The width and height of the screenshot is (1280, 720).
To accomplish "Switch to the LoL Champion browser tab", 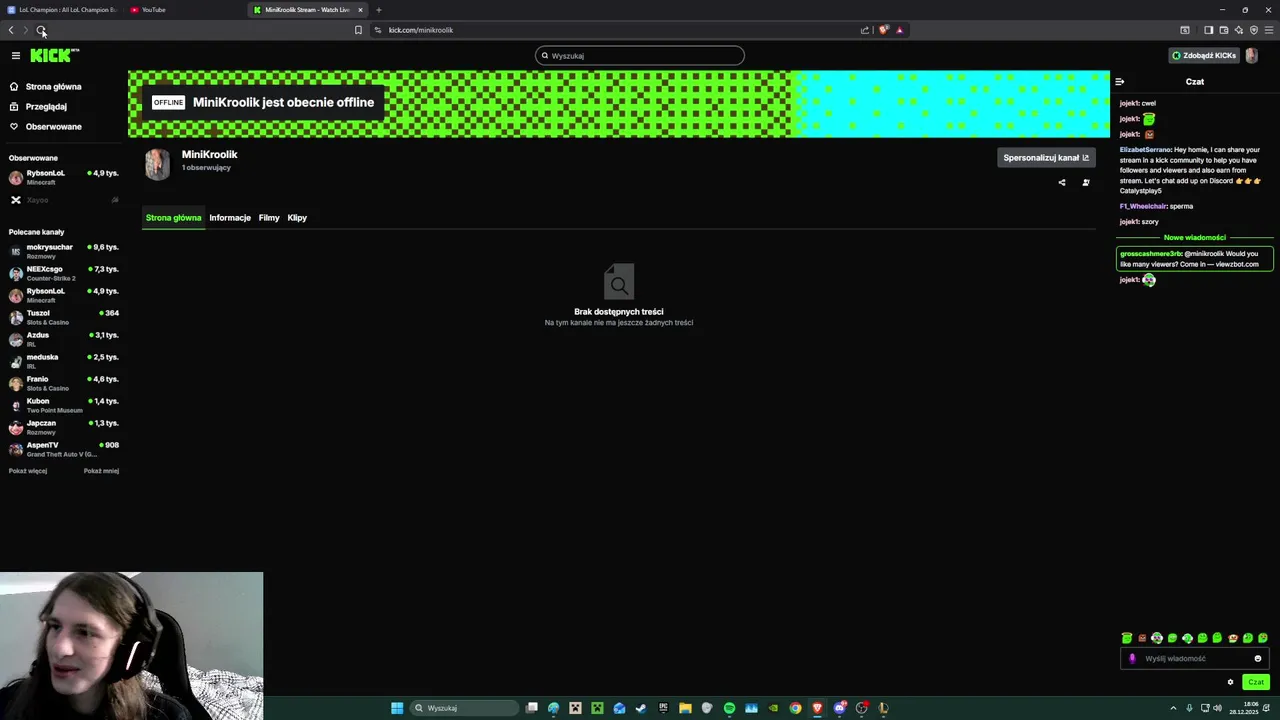I will click(62, 10).
